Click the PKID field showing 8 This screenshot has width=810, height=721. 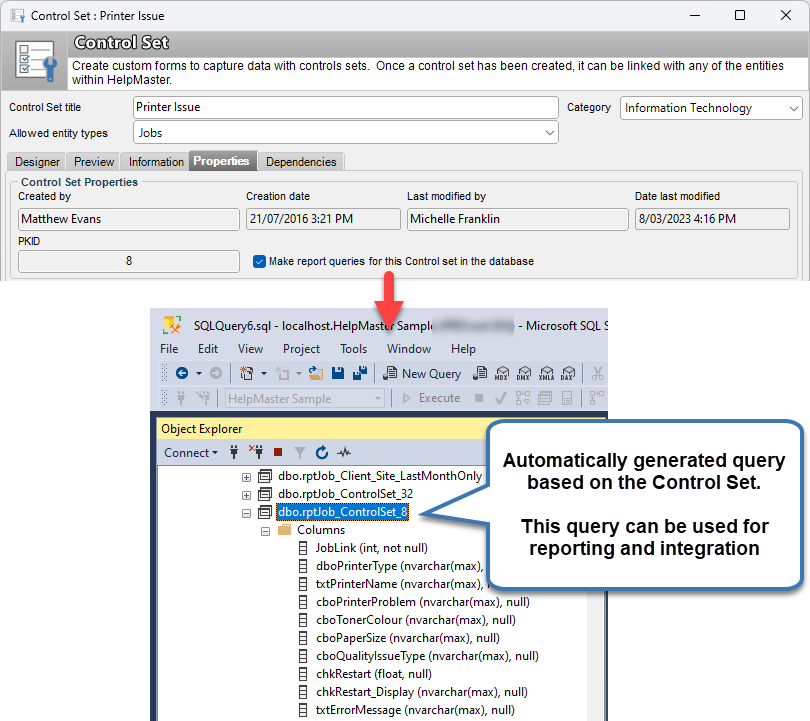[129, 261]
